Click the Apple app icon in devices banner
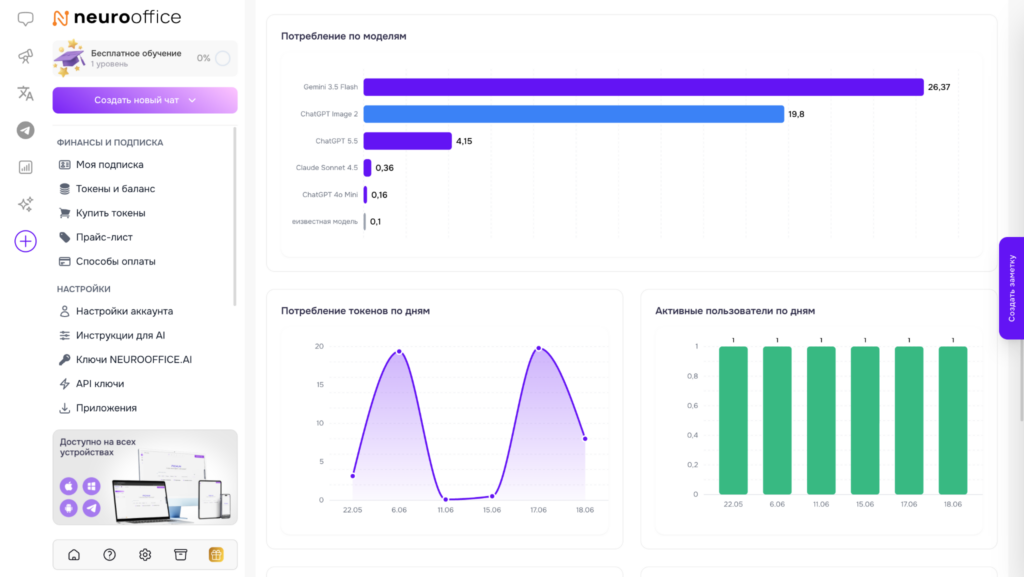1024x577 pixels. [69, 486]
